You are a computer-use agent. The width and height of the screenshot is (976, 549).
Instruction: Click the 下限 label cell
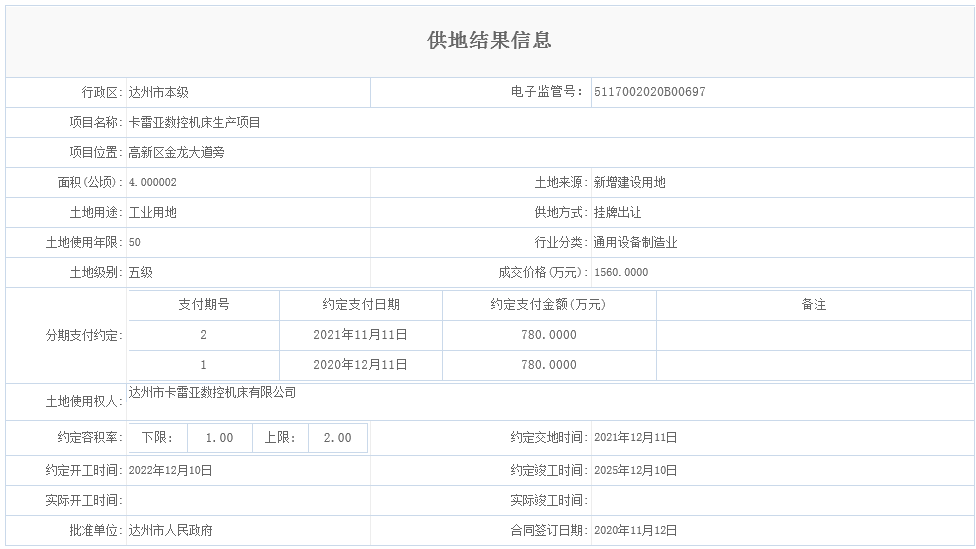(x=157, y=438)
